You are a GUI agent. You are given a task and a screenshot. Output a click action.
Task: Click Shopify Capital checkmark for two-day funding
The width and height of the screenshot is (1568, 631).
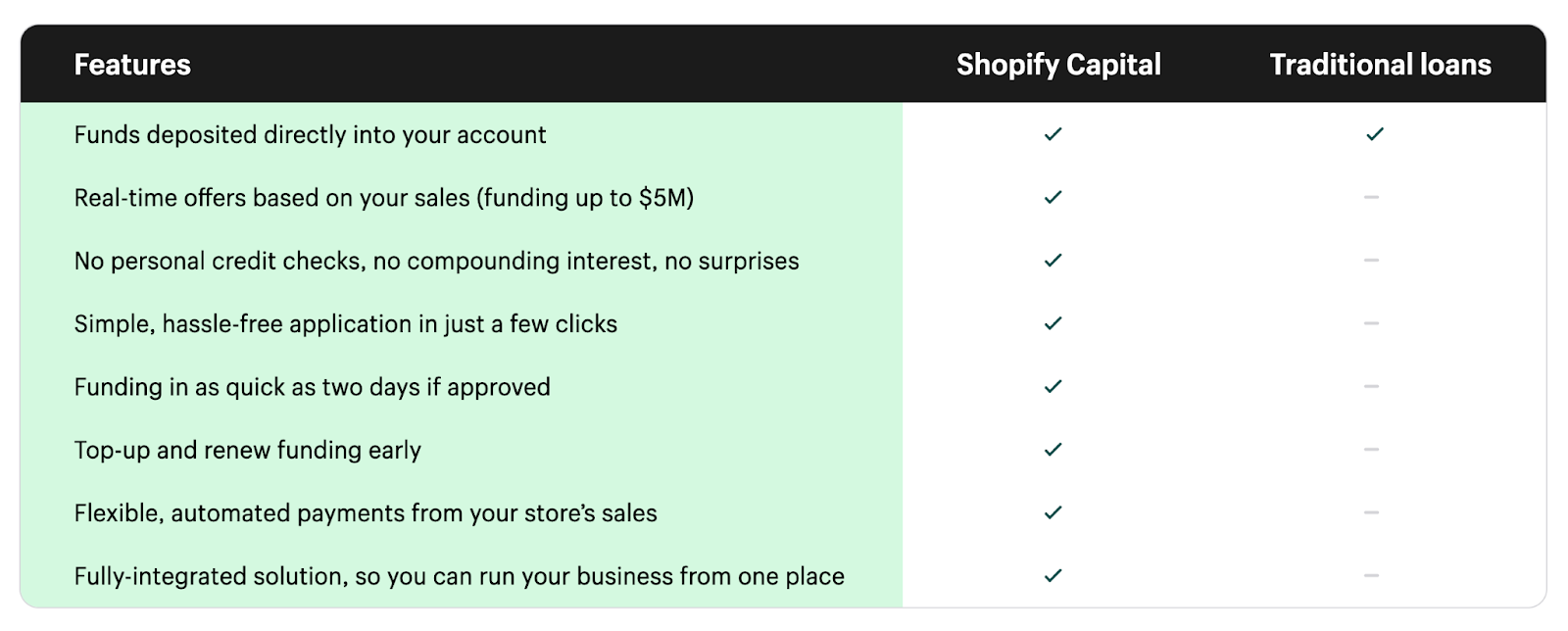coord(1053,387)
